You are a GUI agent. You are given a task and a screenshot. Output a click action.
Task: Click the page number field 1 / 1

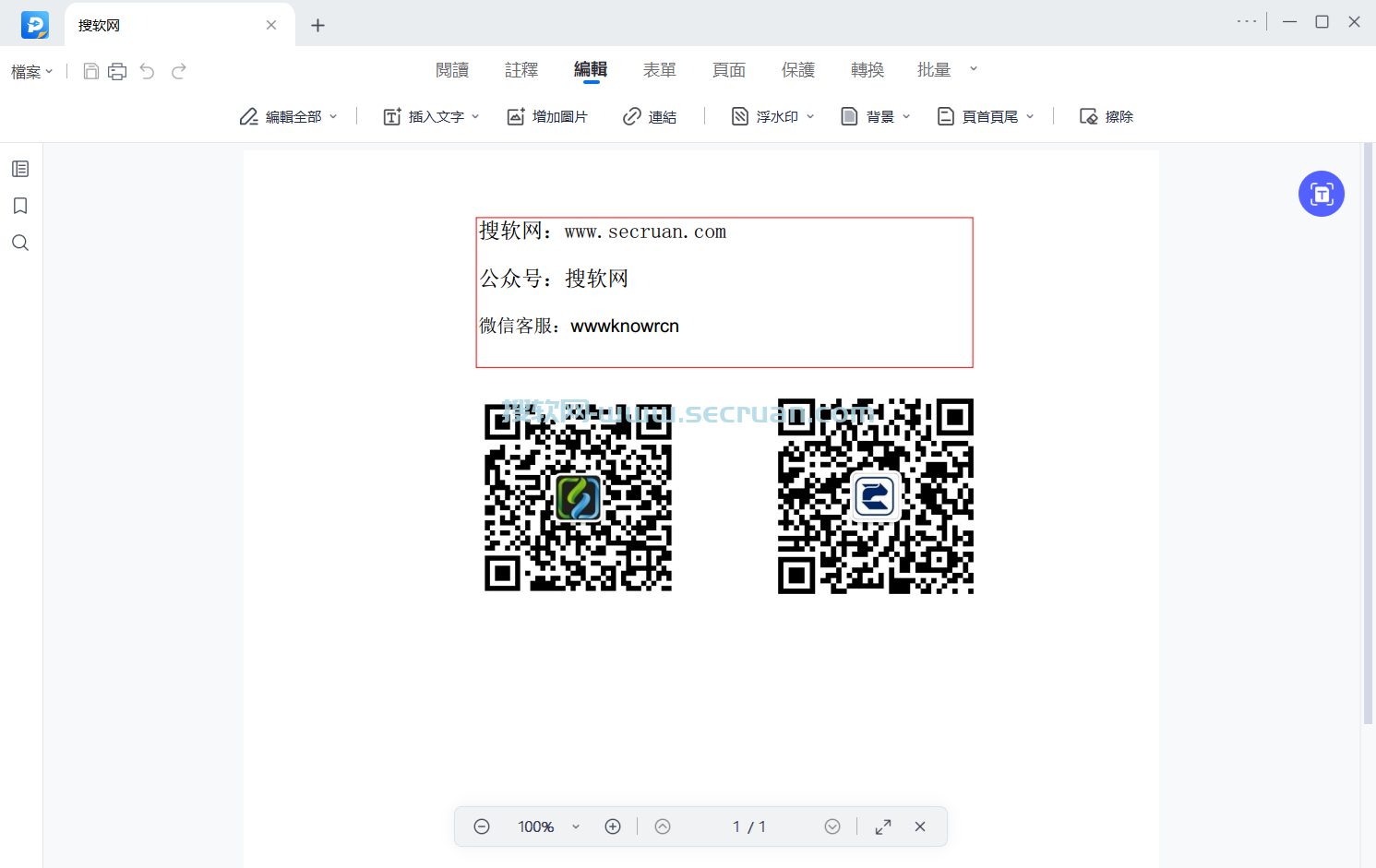click(749, 826)
